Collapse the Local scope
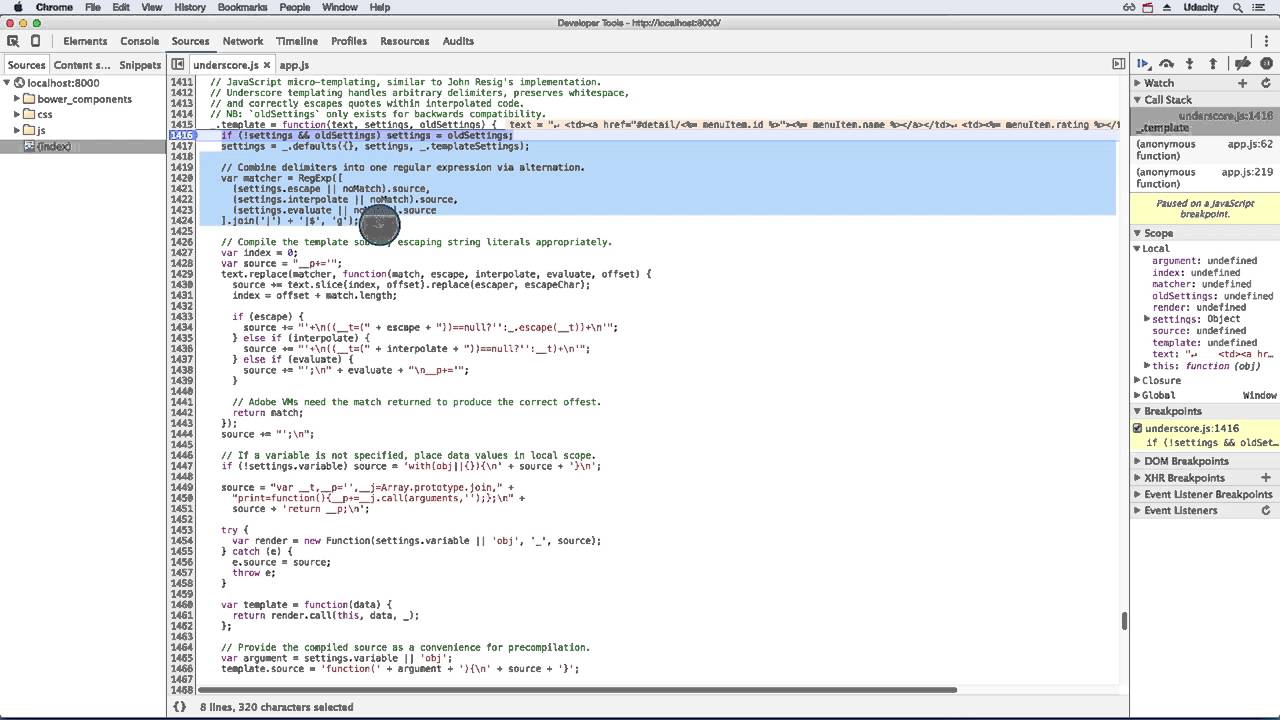 (1137, 248)
